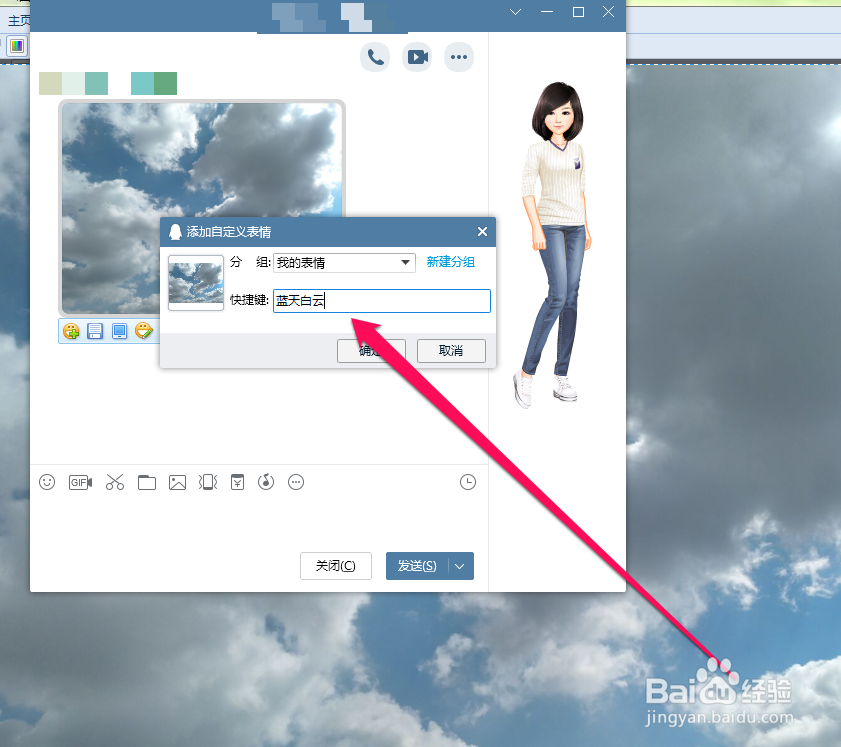The height and width of the screenshot is (747, 841).
Task: Start a voice call
Action: [x=375, y=57]
